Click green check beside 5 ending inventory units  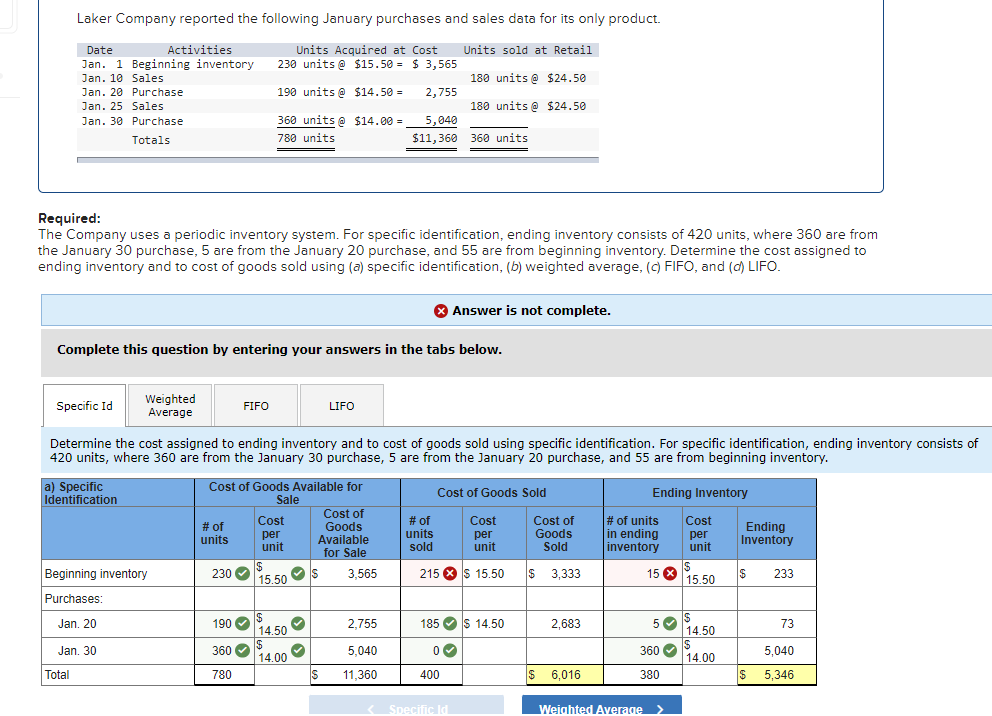(x=669, y=624)
